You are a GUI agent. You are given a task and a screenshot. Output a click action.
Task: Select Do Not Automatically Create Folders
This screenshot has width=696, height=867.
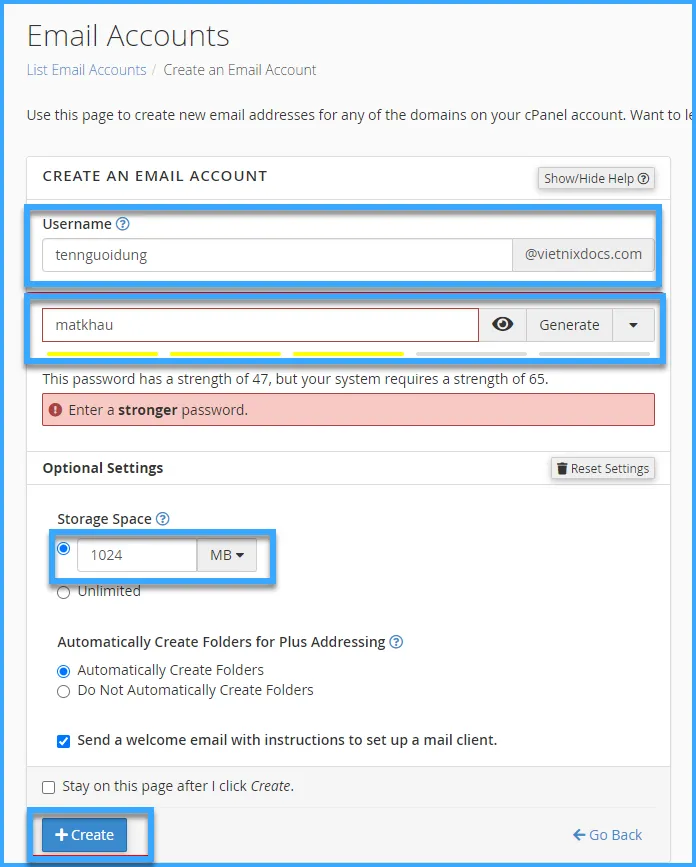tap(64, 691)
